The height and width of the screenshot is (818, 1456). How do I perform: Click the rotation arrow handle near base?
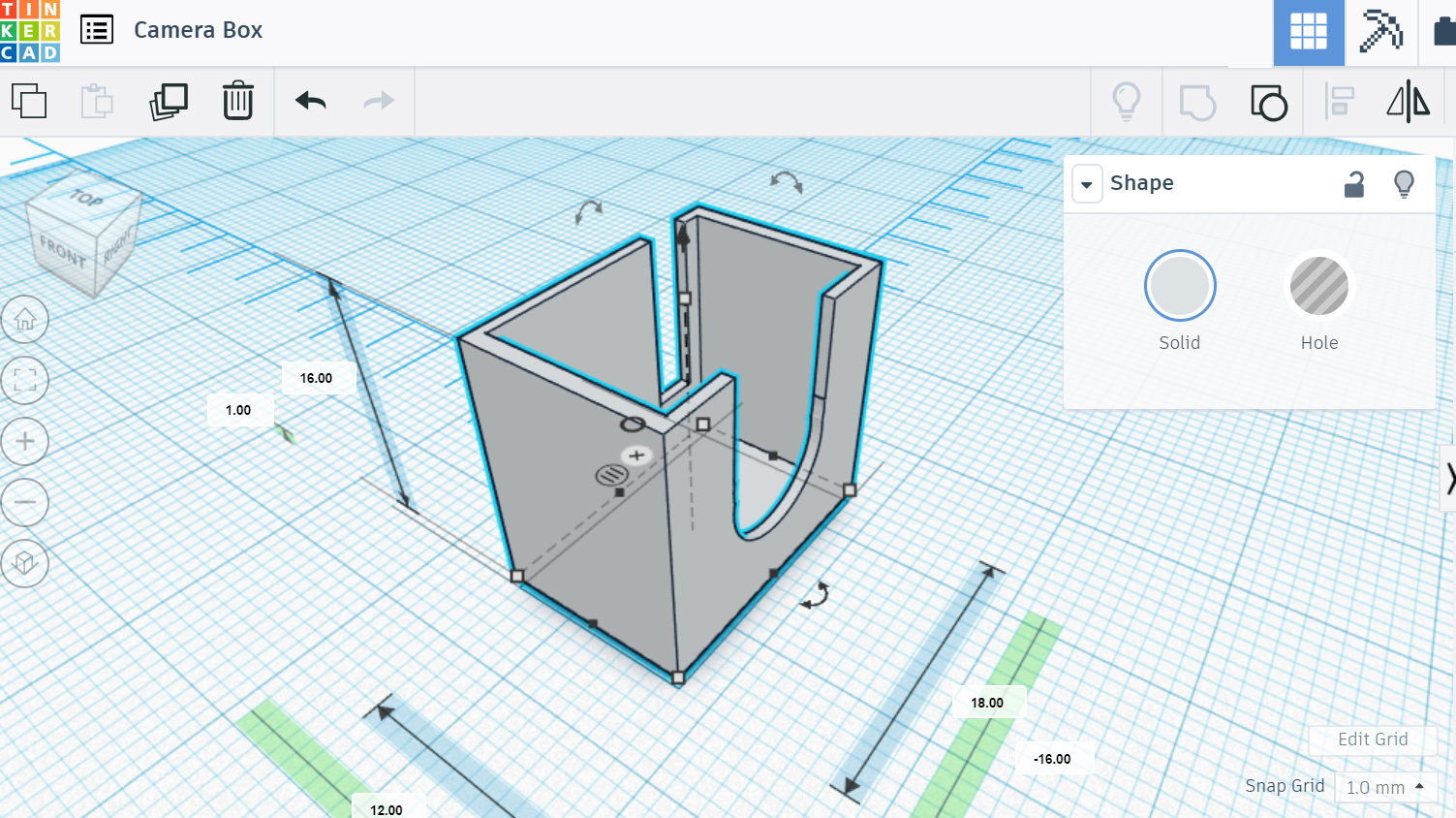point(816,594)
